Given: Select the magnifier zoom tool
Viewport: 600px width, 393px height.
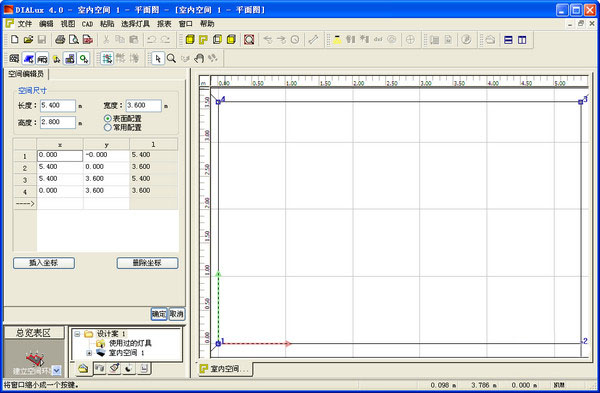Looking at the screenshot, I should click(171, 59).
